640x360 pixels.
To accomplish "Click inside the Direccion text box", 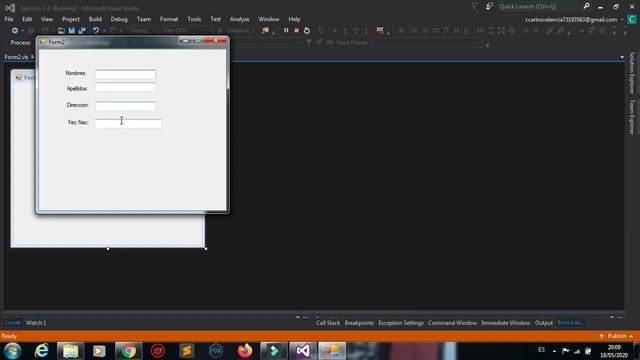I will 125,106.
